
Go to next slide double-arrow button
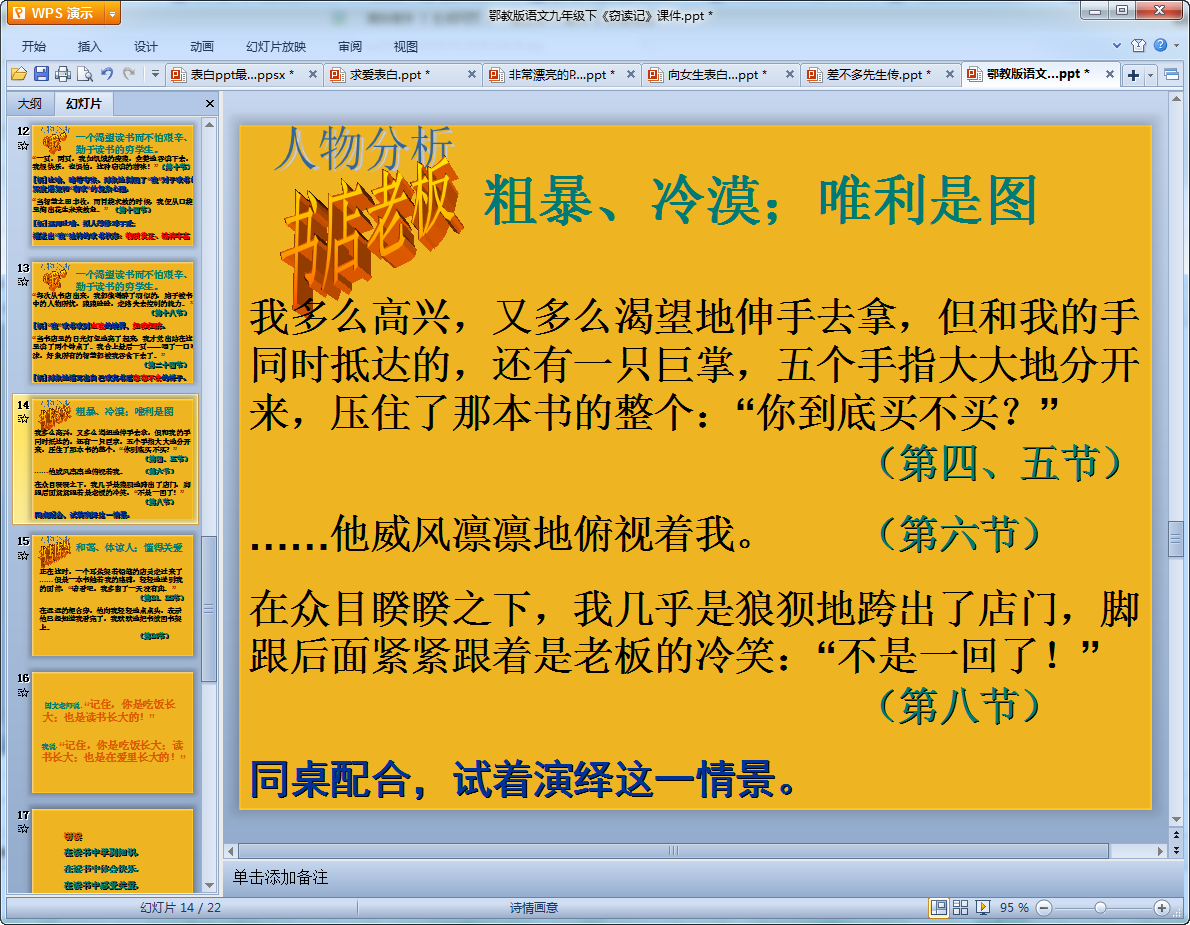tap(1176, 850)
